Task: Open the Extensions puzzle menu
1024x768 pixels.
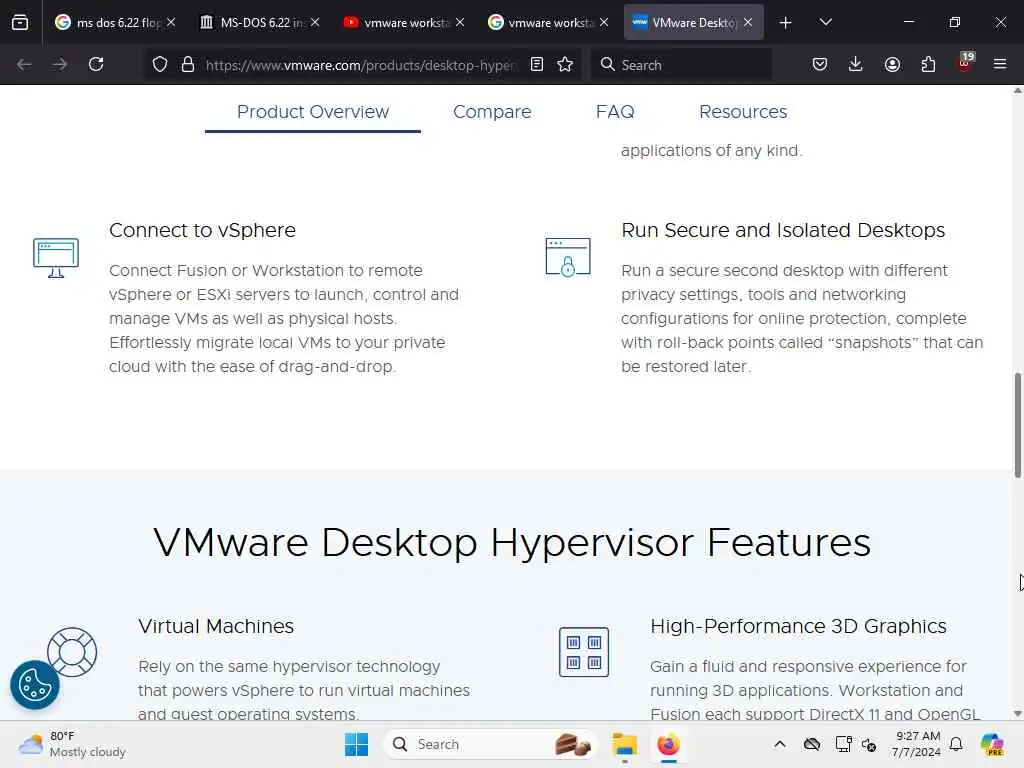Action: click(x=928, y=64)
